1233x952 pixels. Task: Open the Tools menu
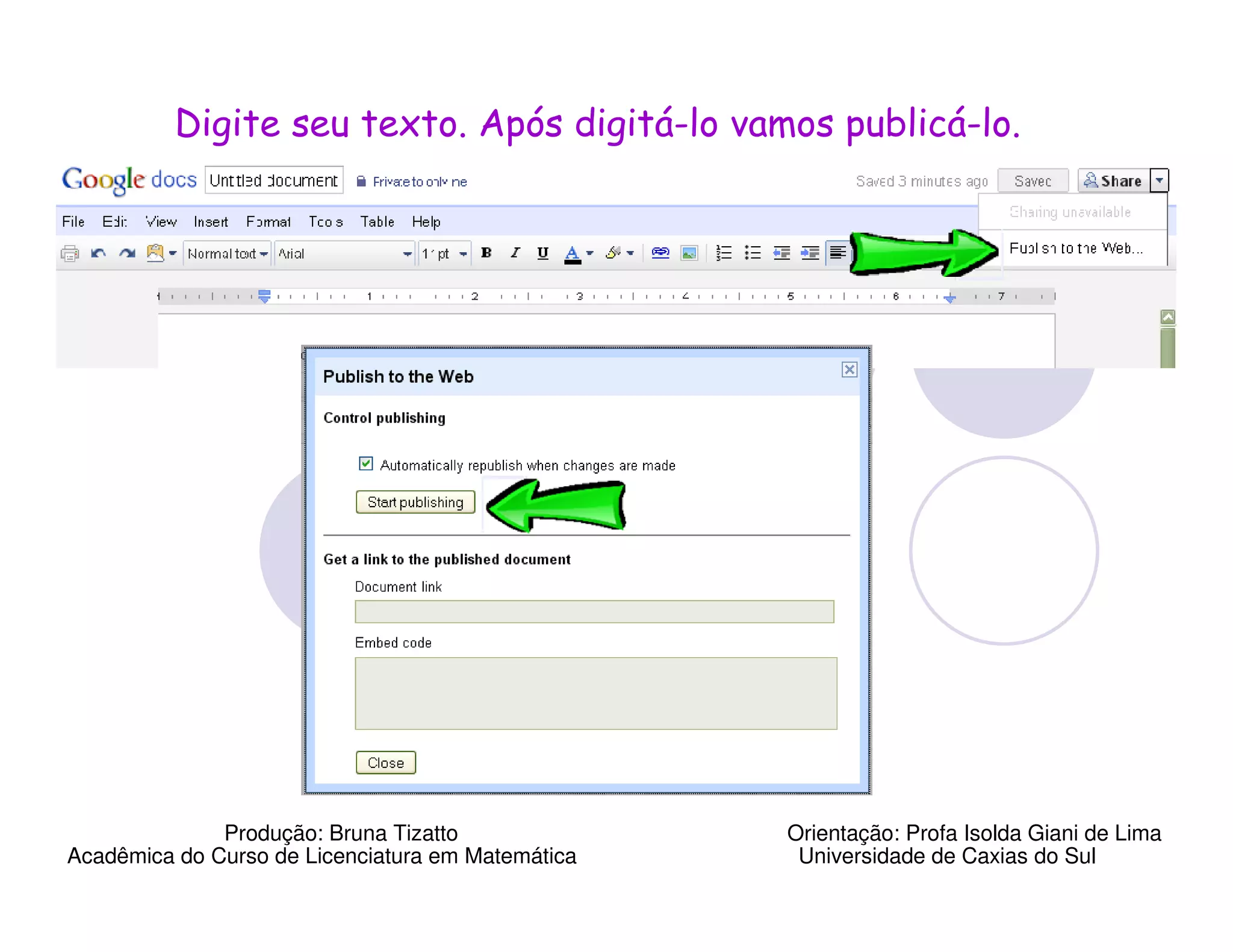(x=326, y=222)
